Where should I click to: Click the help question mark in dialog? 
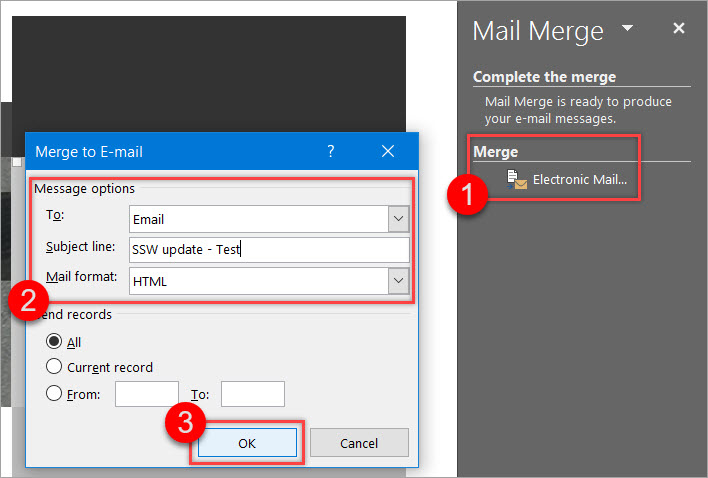331,152
